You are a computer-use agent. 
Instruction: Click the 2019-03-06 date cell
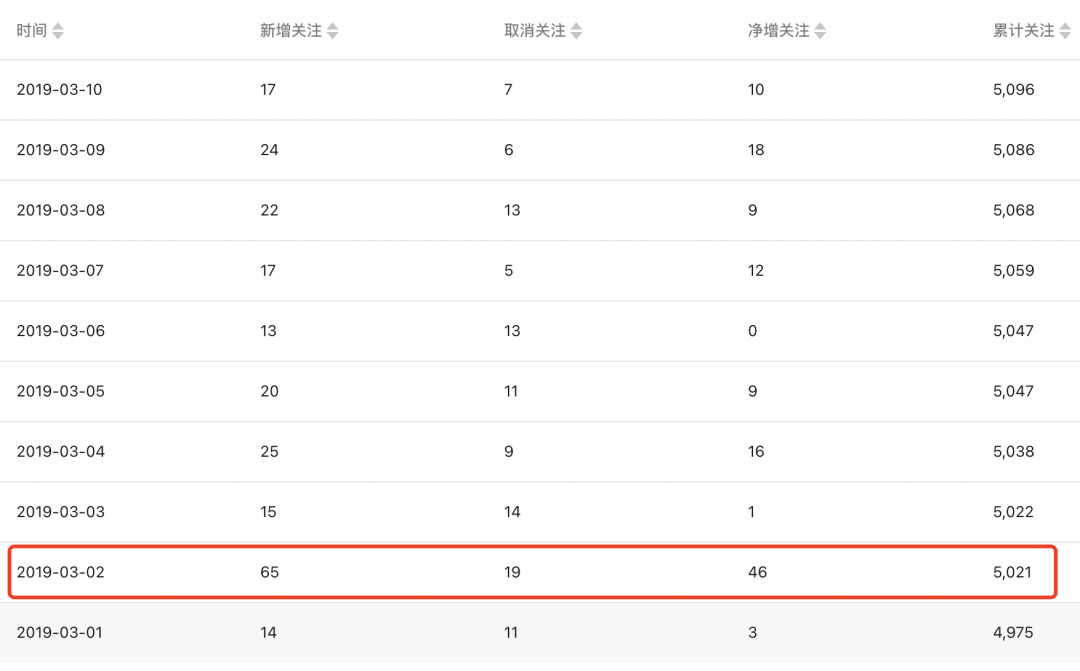[61, 331]
